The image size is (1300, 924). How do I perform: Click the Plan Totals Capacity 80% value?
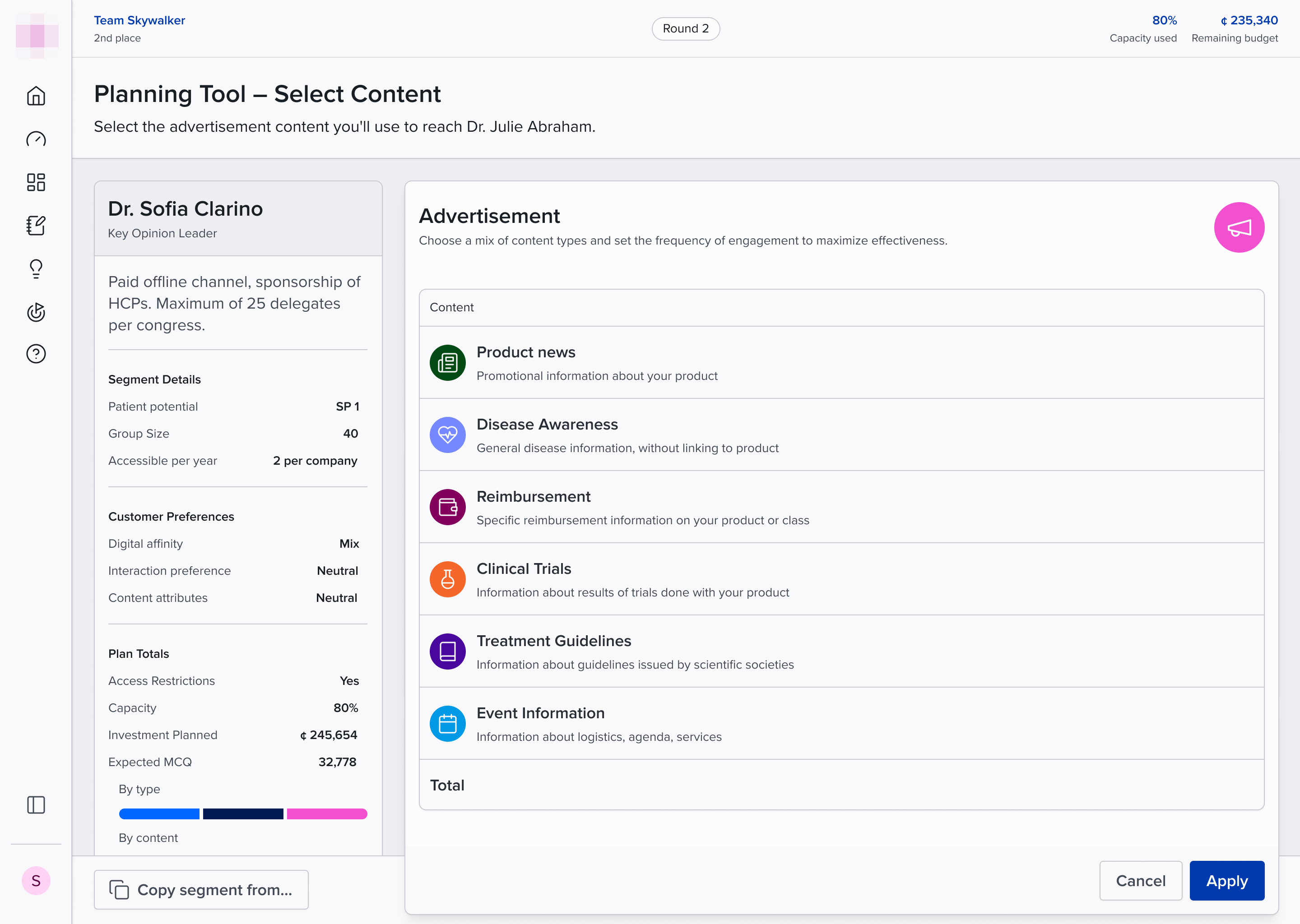[345, 708]
